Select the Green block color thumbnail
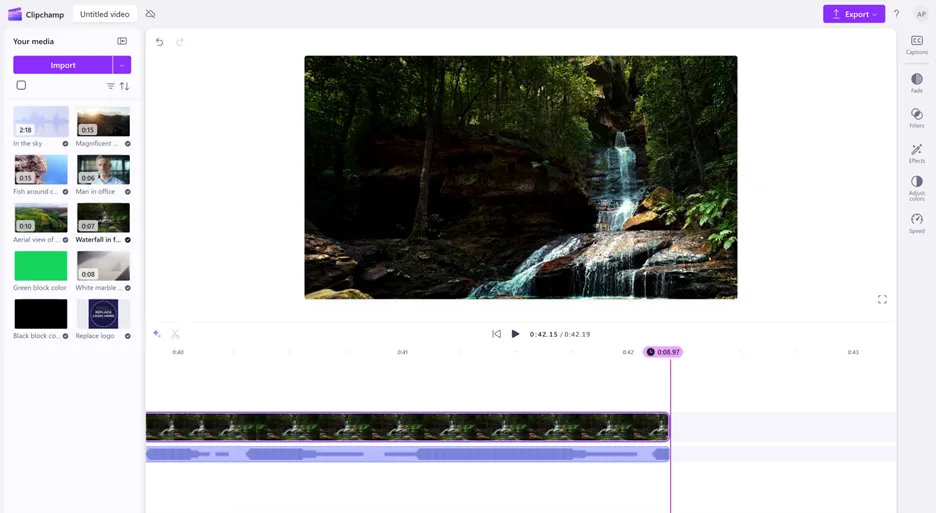The width and height of the screenshot is (936, 513). tap(41, 266)
